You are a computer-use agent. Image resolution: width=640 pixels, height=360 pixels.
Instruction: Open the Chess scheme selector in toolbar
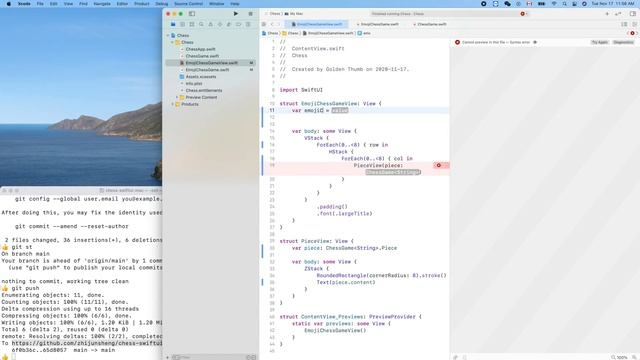tap(273, 14)
